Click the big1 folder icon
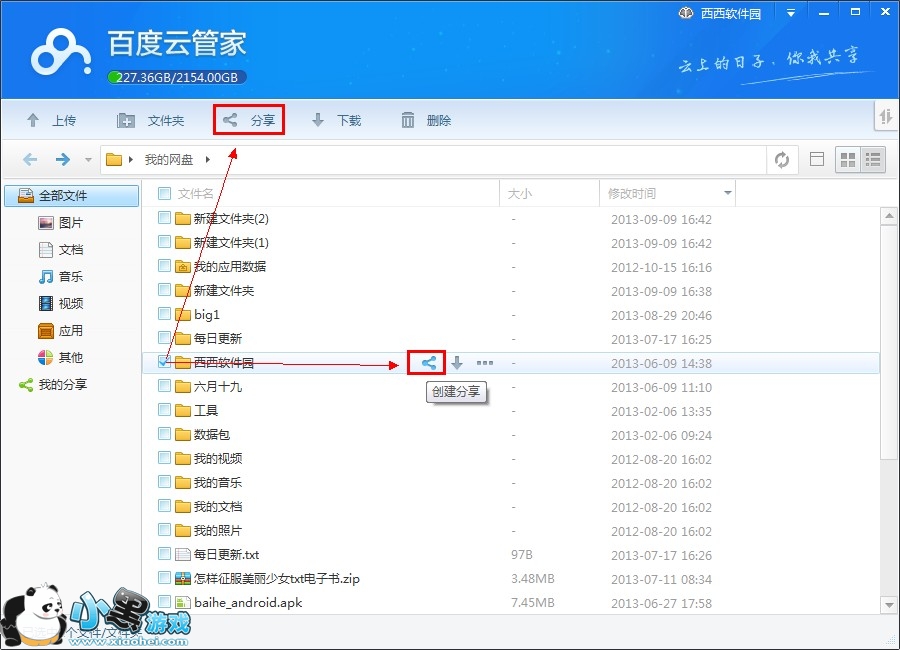The height and width of the screenshot is (650, 900). pos(183,315)
